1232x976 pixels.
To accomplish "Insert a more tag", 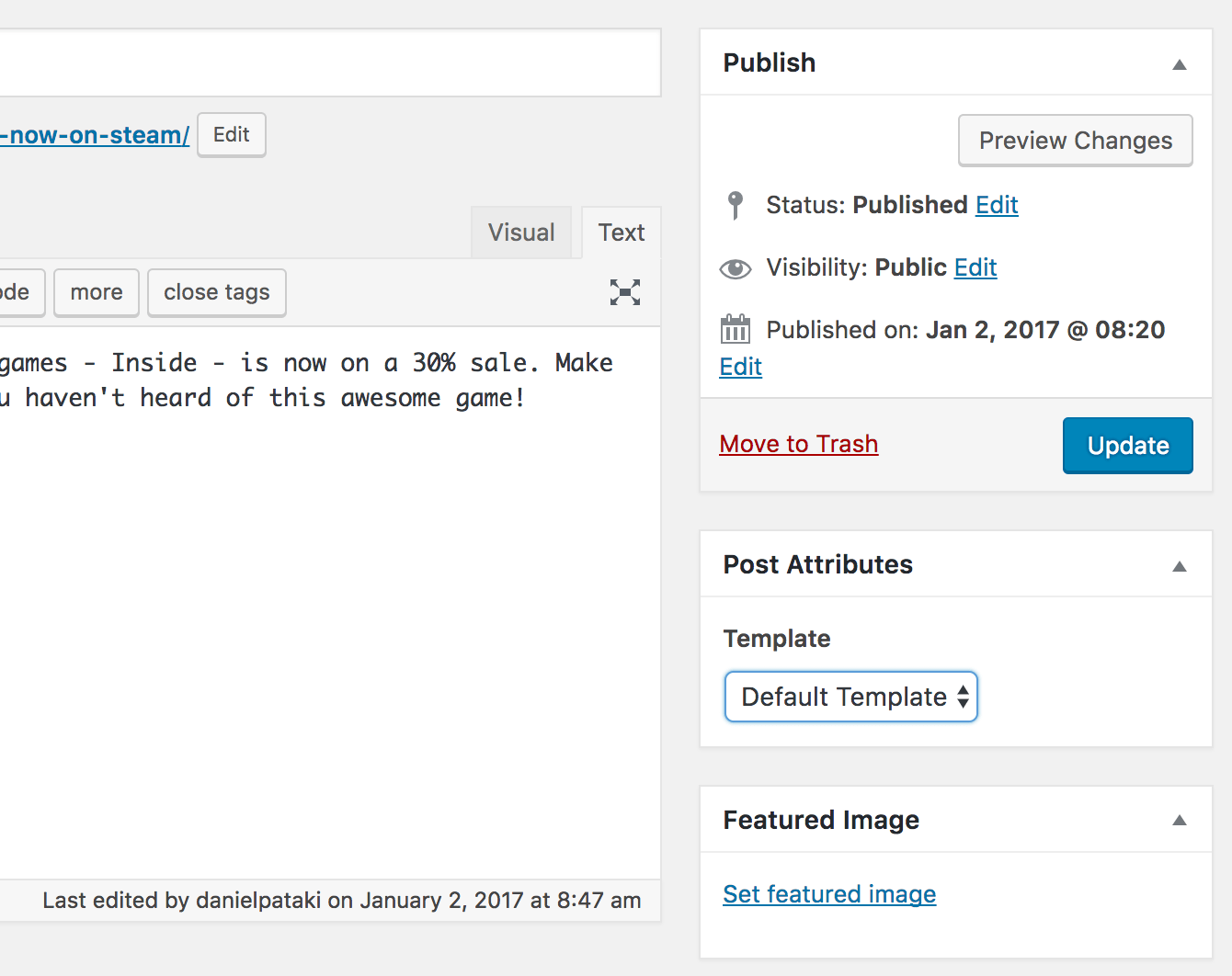I will pyautogui.click(x=97, y=292).
